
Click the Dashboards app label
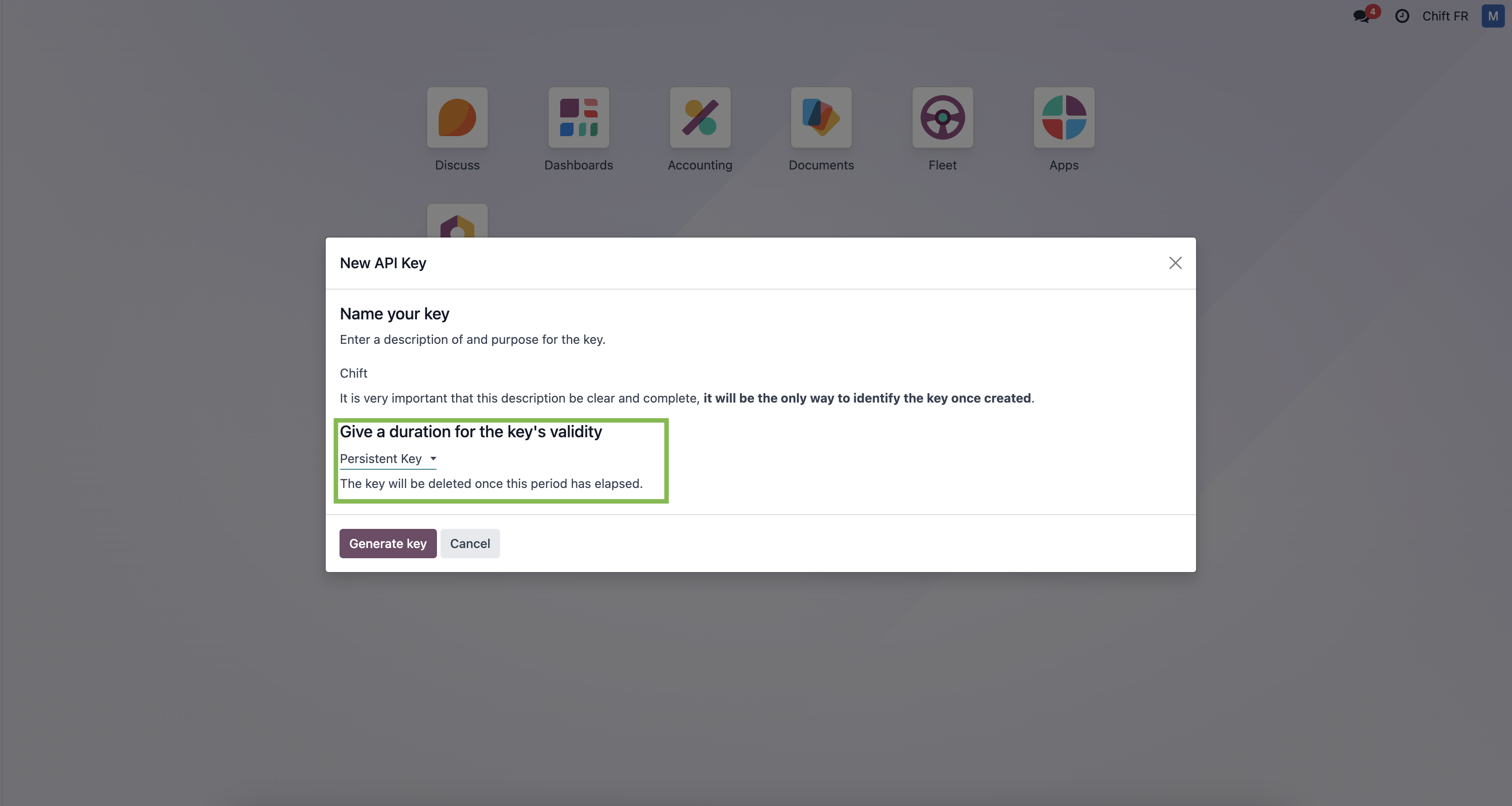tap(578, 165)
